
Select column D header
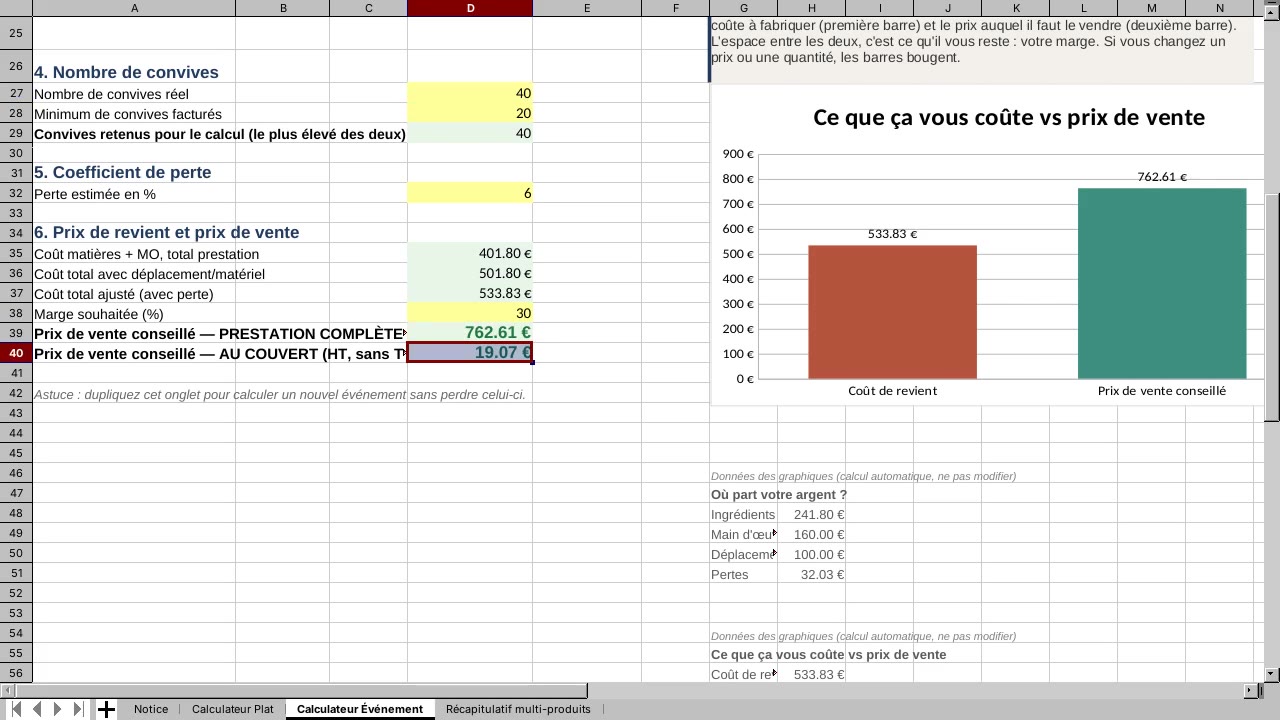tap(470, 8)
